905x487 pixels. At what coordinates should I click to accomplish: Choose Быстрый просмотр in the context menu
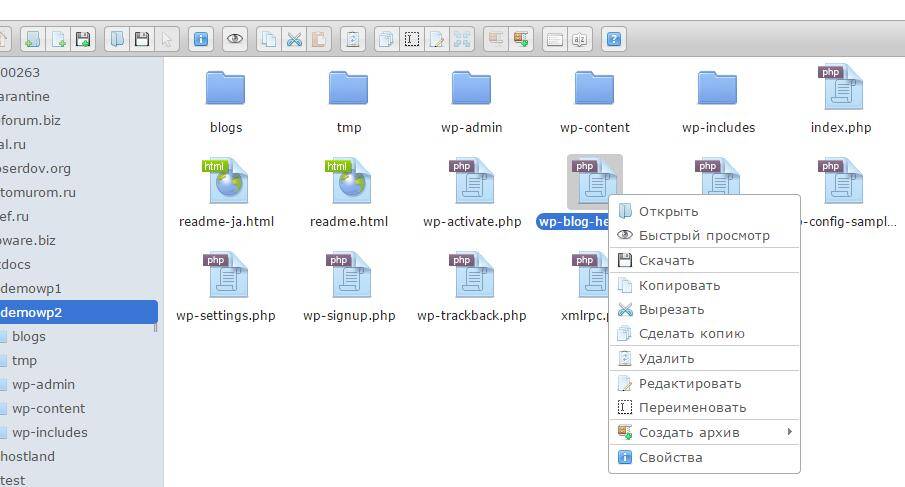[704, 235]
